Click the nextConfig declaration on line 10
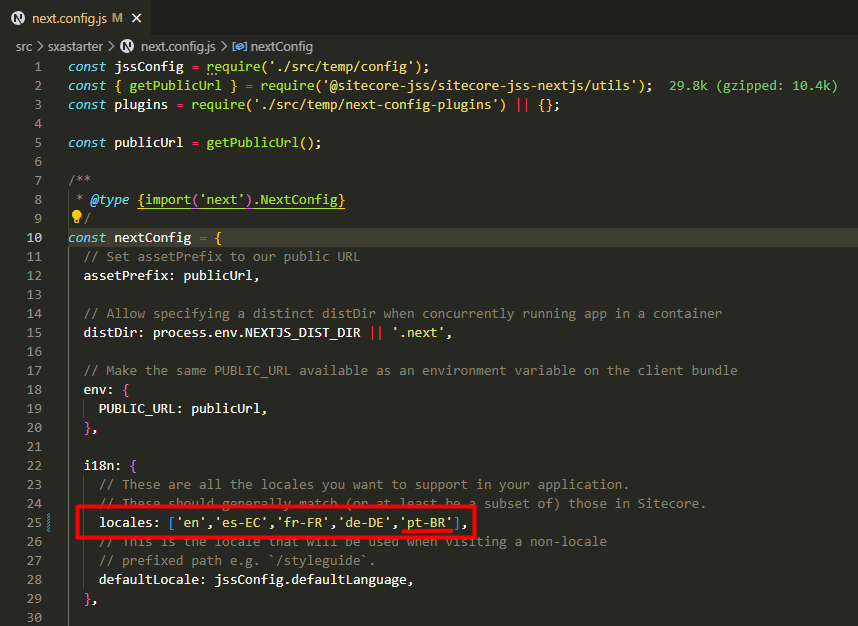Screen dimensions: 858x626 (x=153, y=237)
